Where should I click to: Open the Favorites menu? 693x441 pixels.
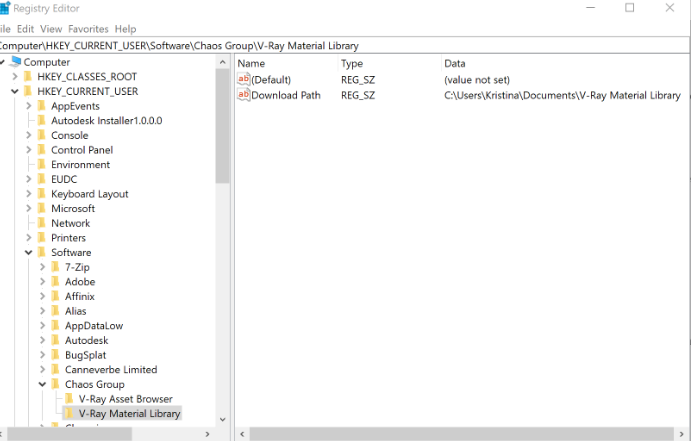tap(88, 29)
